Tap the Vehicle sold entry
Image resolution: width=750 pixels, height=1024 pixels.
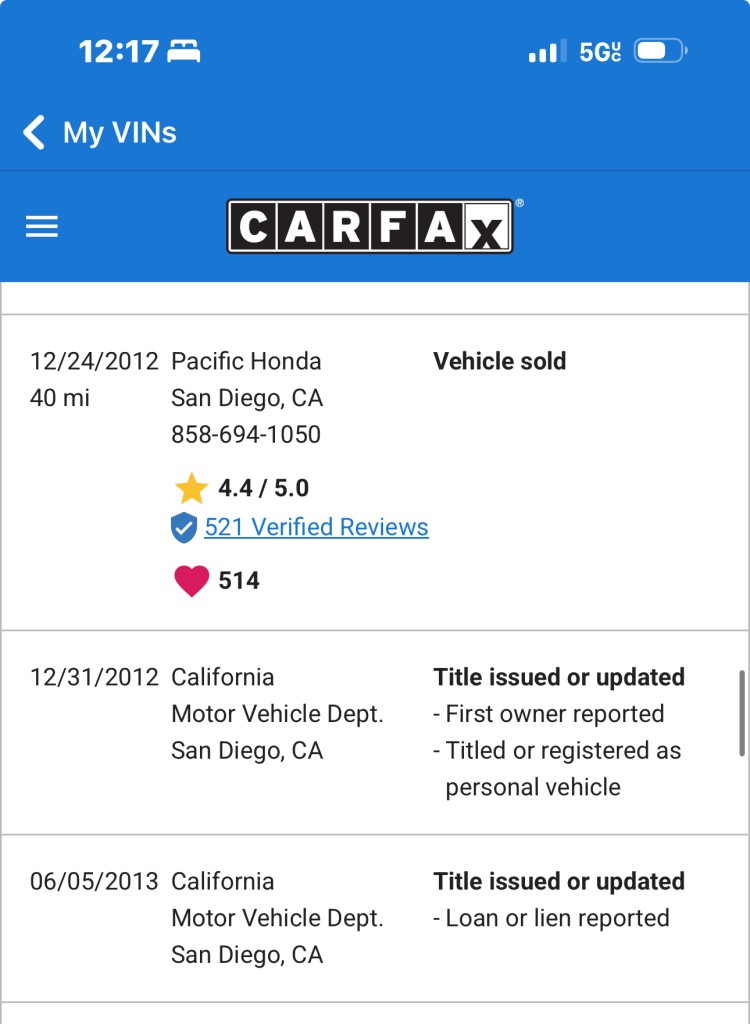tap(499, 361)
